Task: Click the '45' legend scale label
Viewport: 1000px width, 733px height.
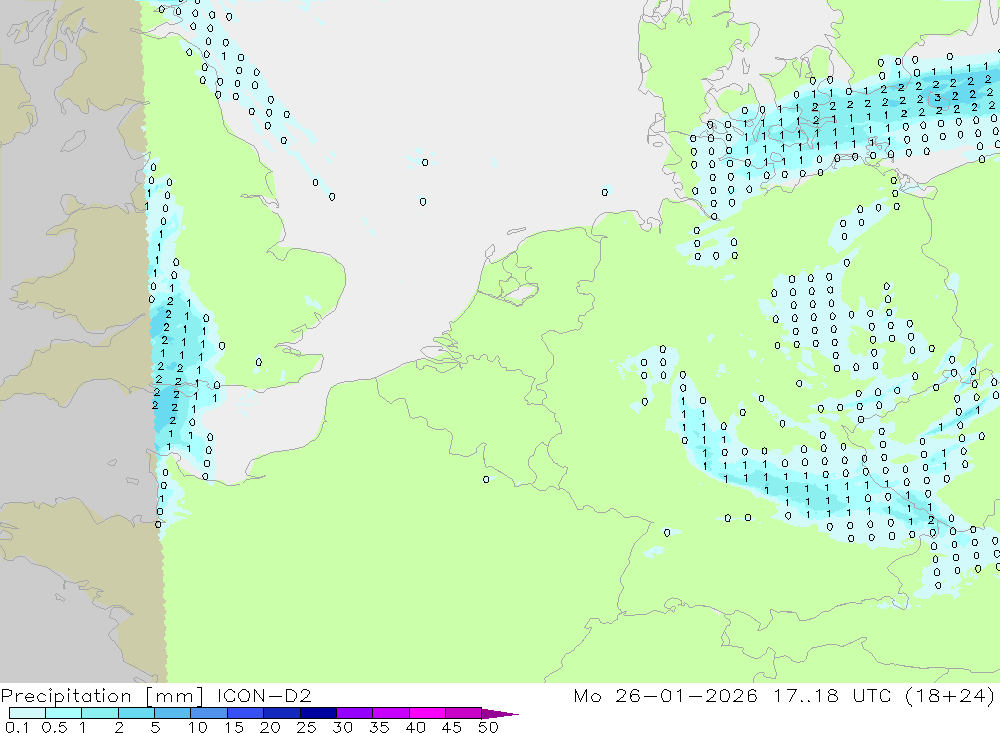Action: 452,727
